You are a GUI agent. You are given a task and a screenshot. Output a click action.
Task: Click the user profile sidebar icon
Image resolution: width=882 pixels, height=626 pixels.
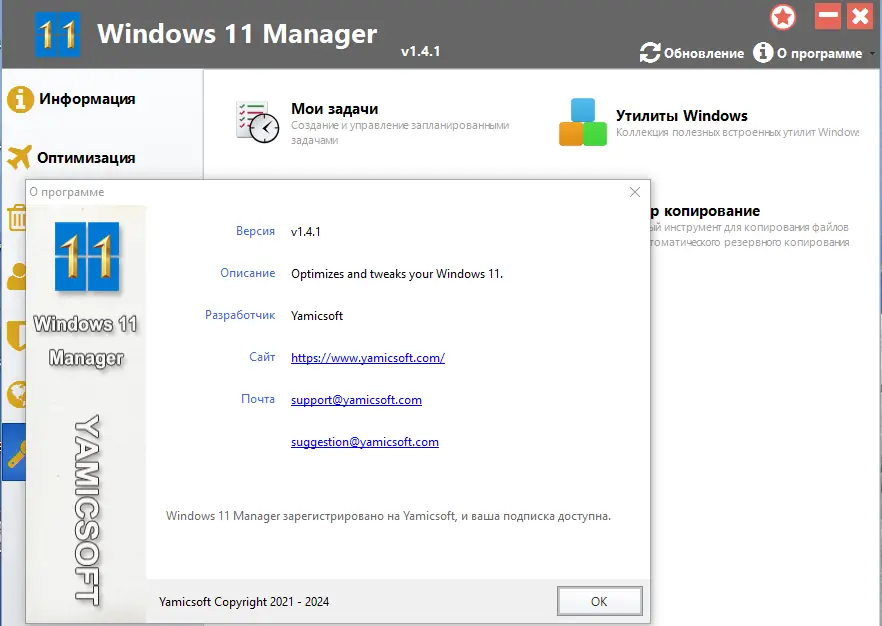[x=17, y=277]
